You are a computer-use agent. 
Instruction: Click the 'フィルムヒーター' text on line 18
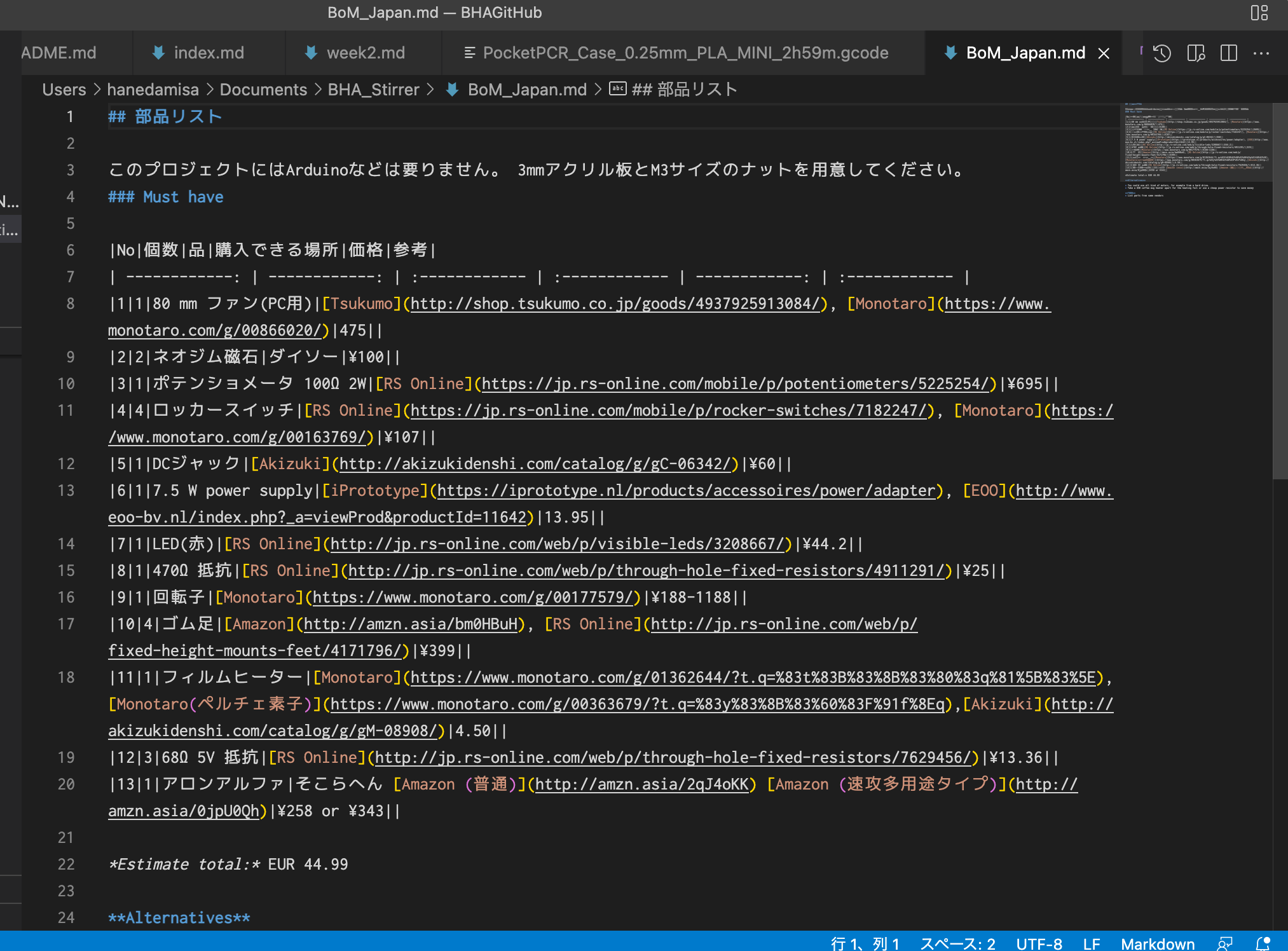tap(232, 678)
